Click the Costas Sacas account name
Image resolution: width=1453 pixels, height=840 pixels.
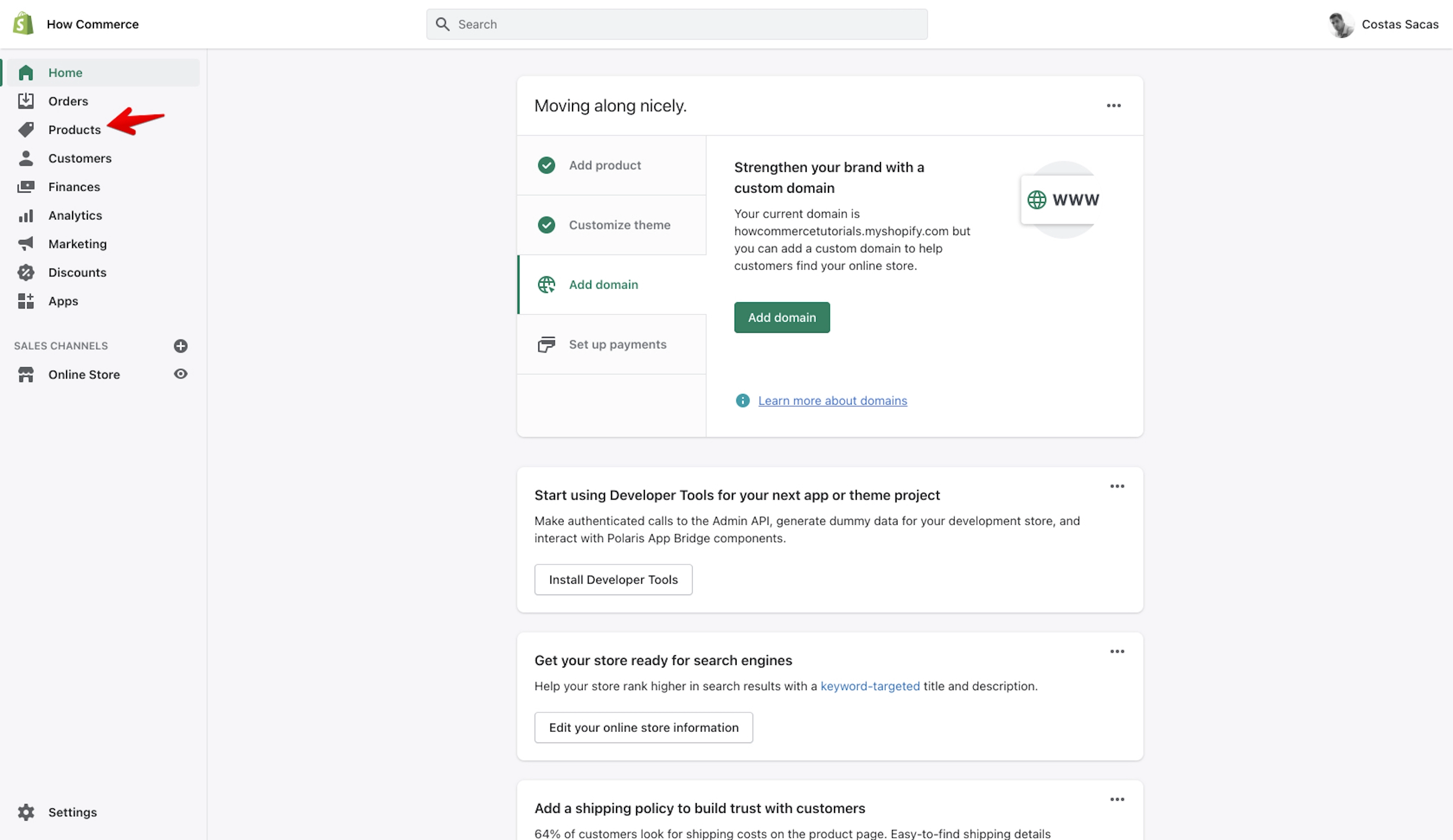1400,24
